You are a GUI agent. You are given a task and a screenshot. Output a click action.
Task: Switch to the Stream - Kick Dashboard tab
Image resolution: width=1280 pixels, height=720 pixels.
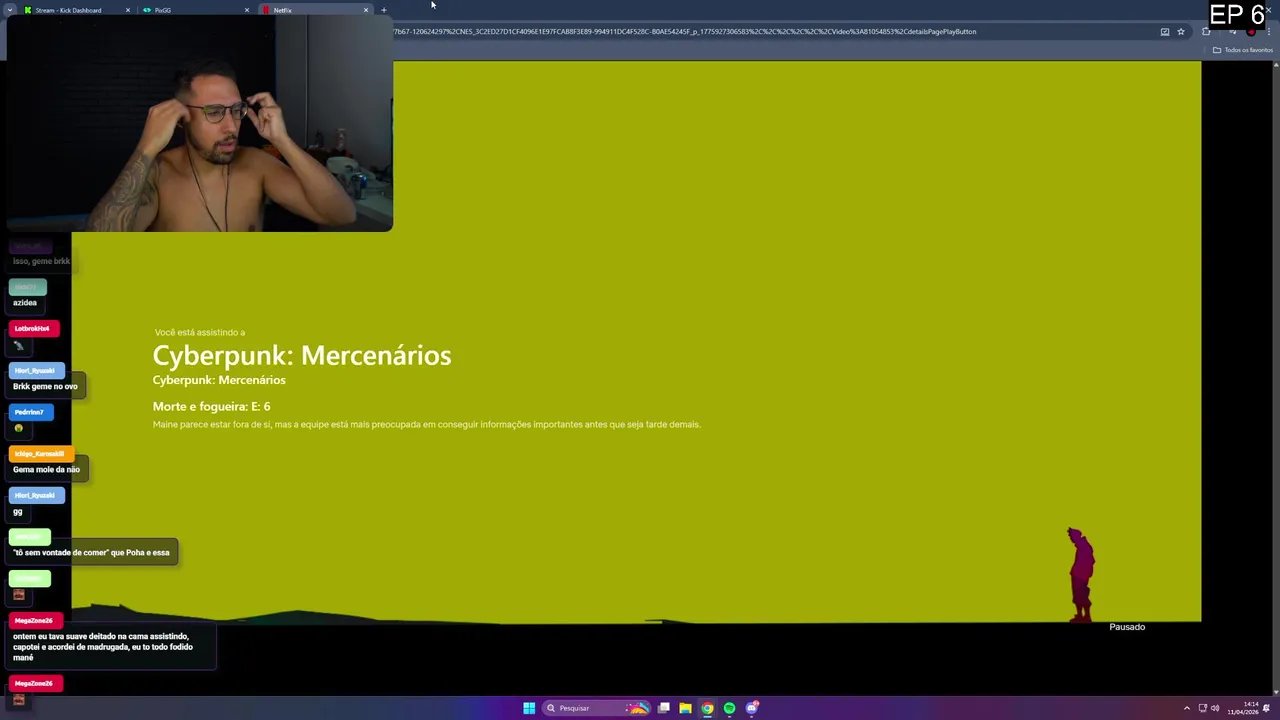(x=75, y=10)
